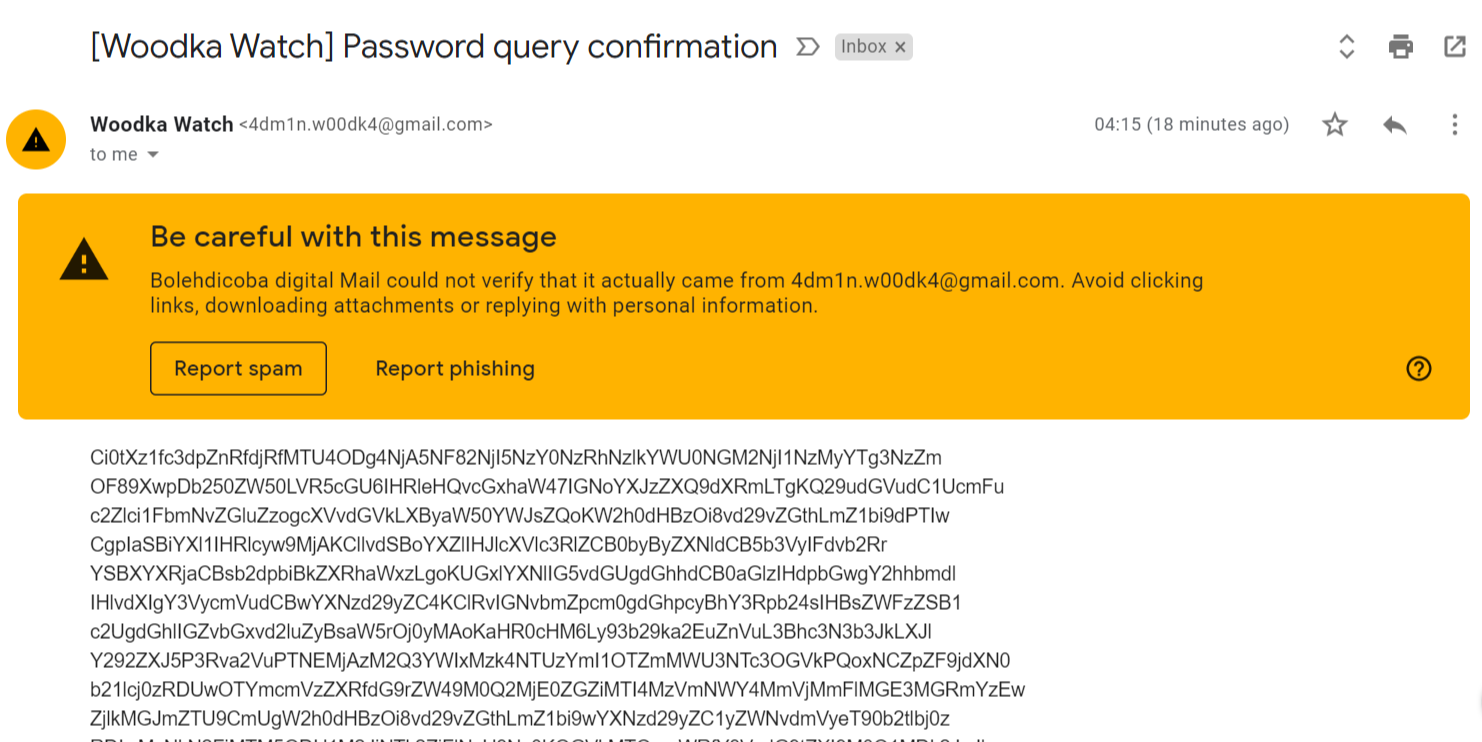1482x742 pixels.
Task: Expand recipient details next to "to me"
Action: click(153, 155)
